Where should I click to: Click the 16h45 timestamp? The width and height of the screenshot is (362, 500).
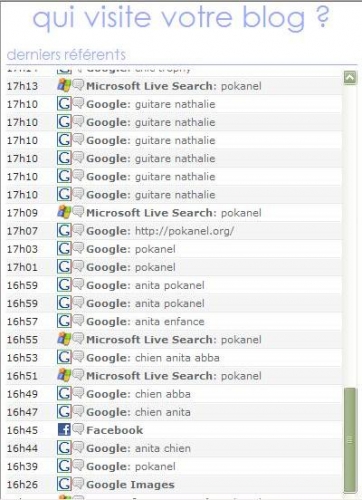(x=22, y=430)
